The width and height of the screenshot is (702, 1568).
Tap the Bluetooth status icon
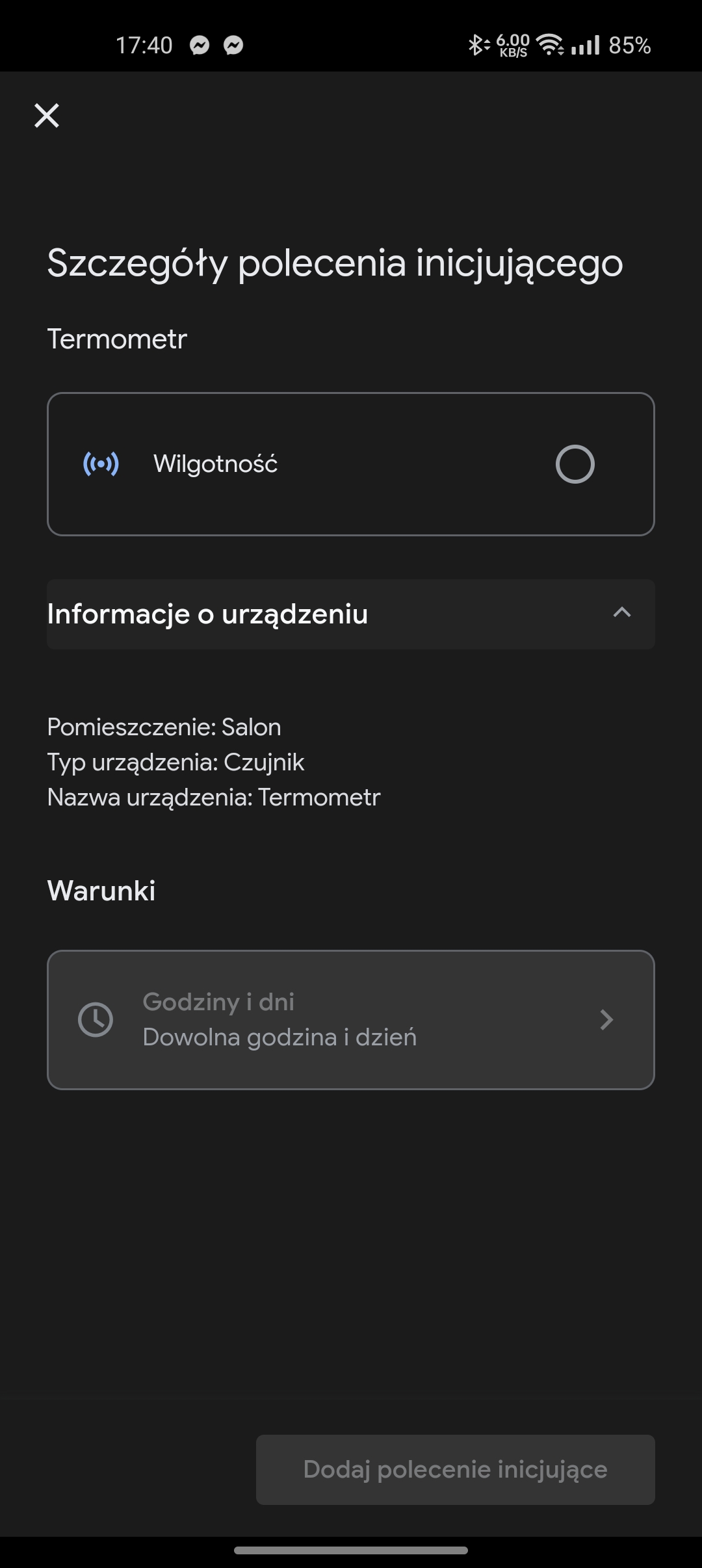(x=477, y=46)
